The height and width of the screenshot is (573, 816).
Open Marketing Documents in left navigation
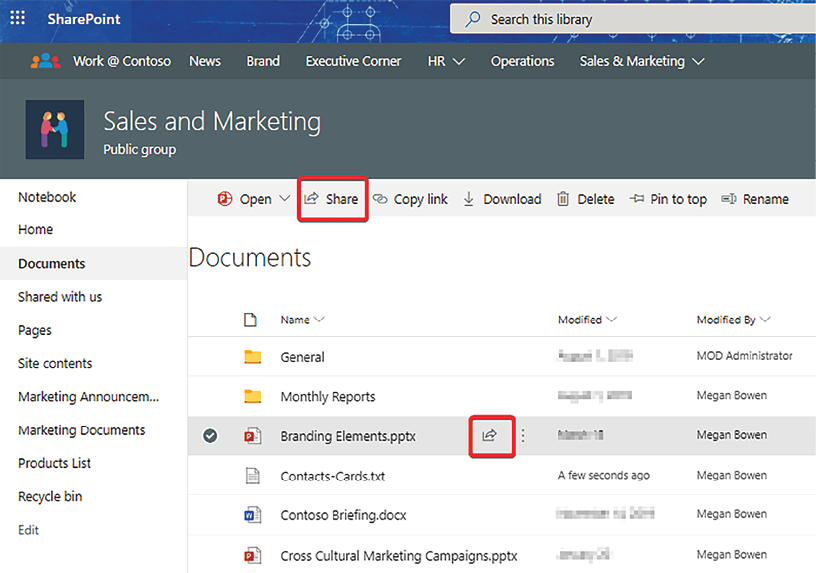tap(82, 430)
